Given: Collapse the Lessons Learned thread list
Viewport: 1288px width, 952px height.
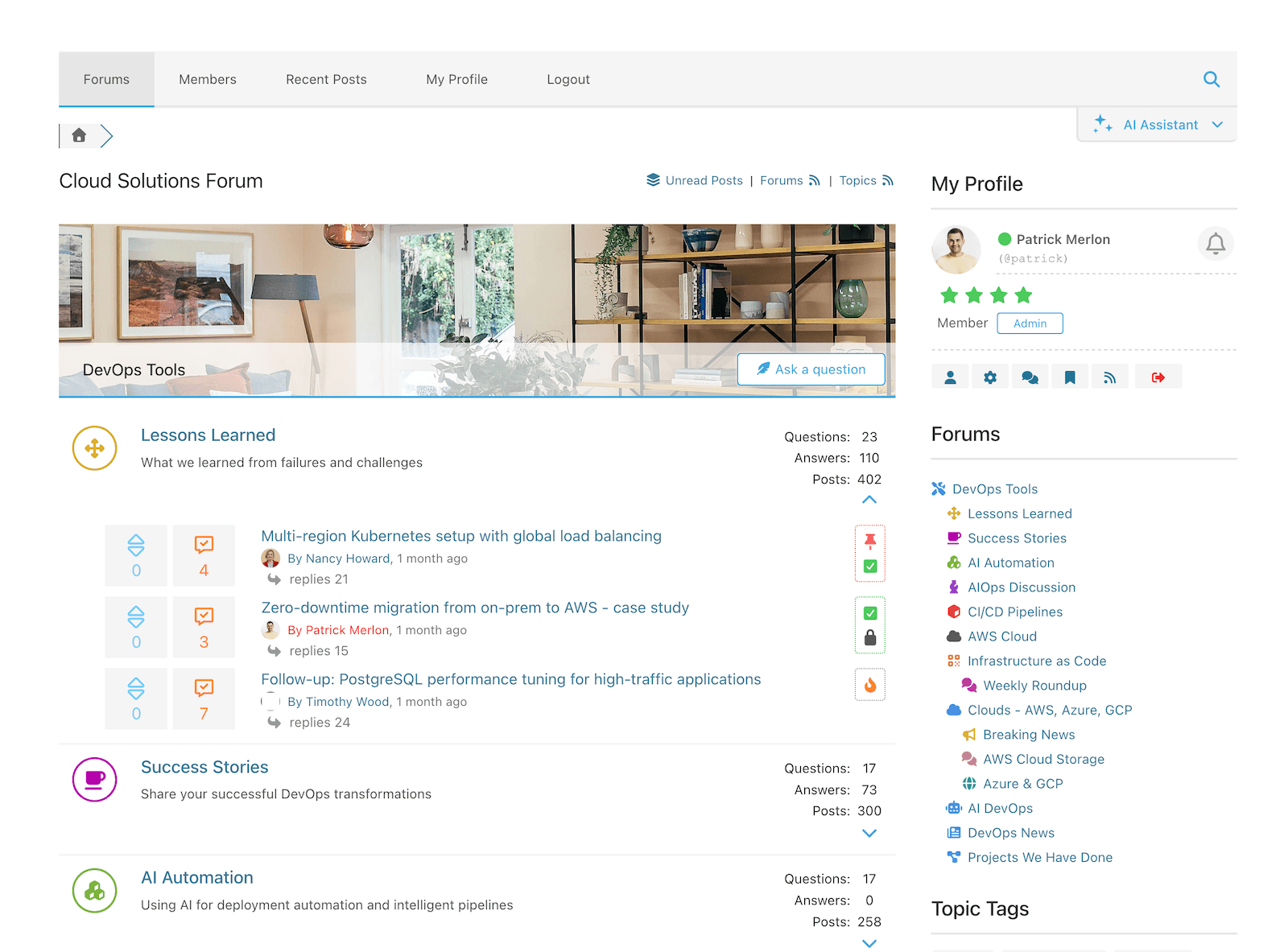Looking at the screenshot, I should 869,499.
